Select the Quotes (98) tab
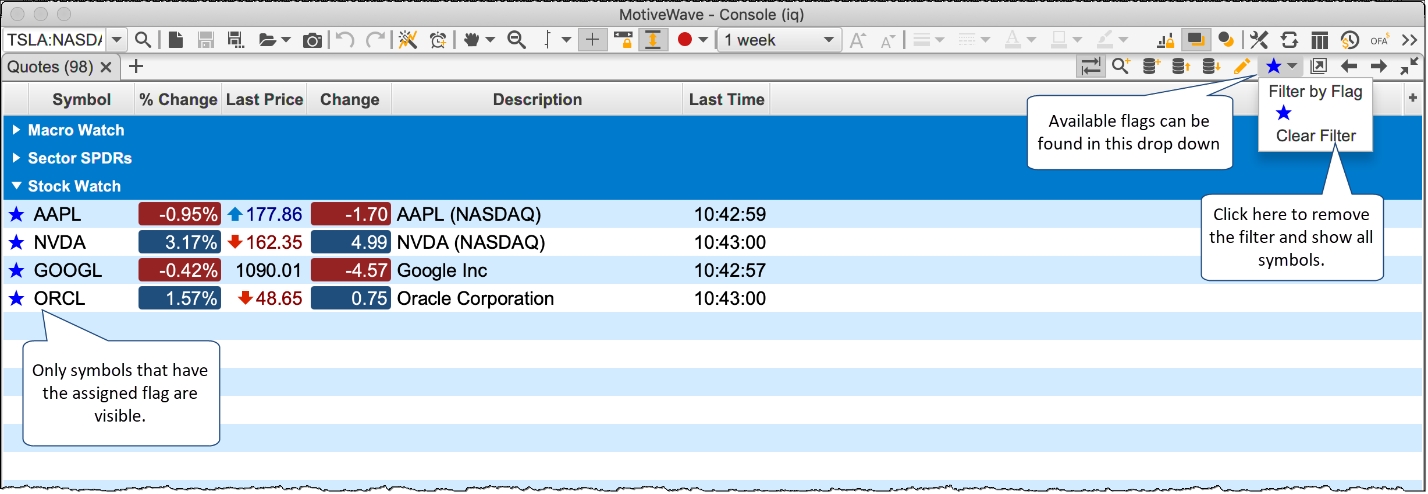Screen dimensions: 1428x494 point(52,67)
